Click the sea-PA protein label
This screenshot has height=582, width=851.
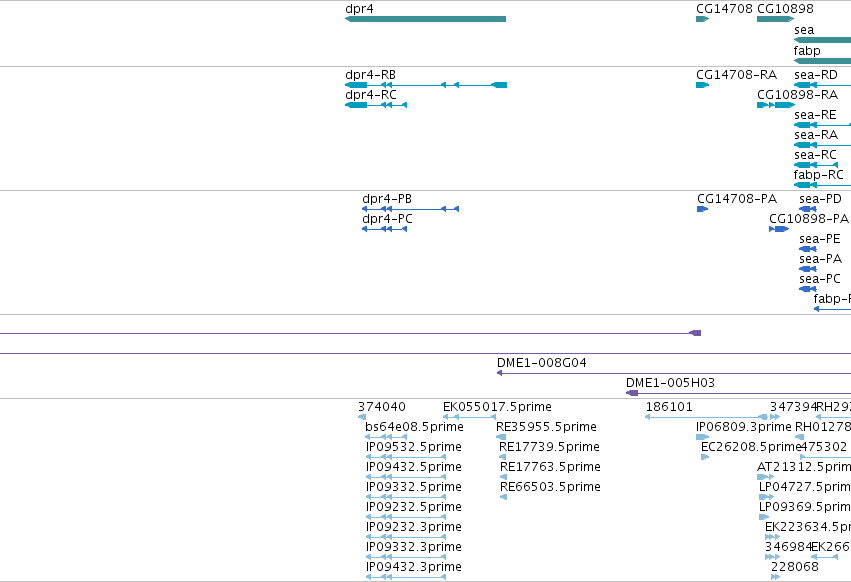(820, 259)
